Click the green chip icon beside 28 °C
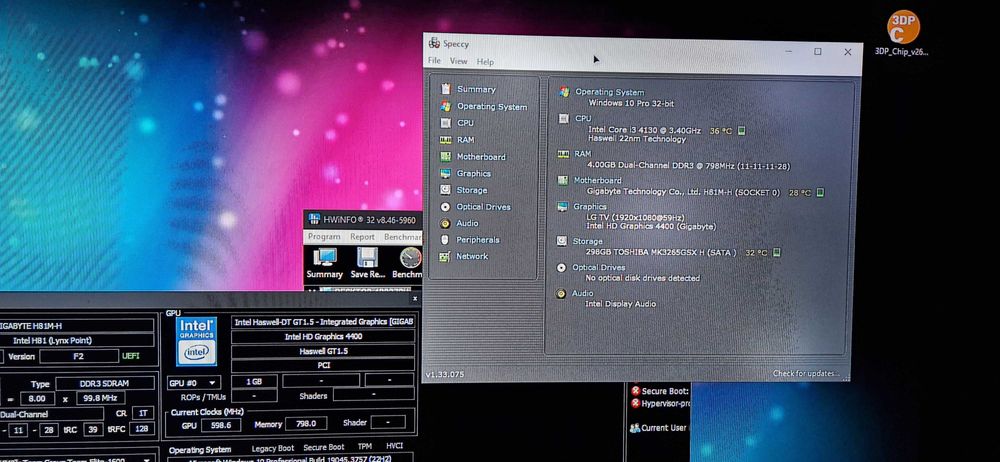 point(820,192)
